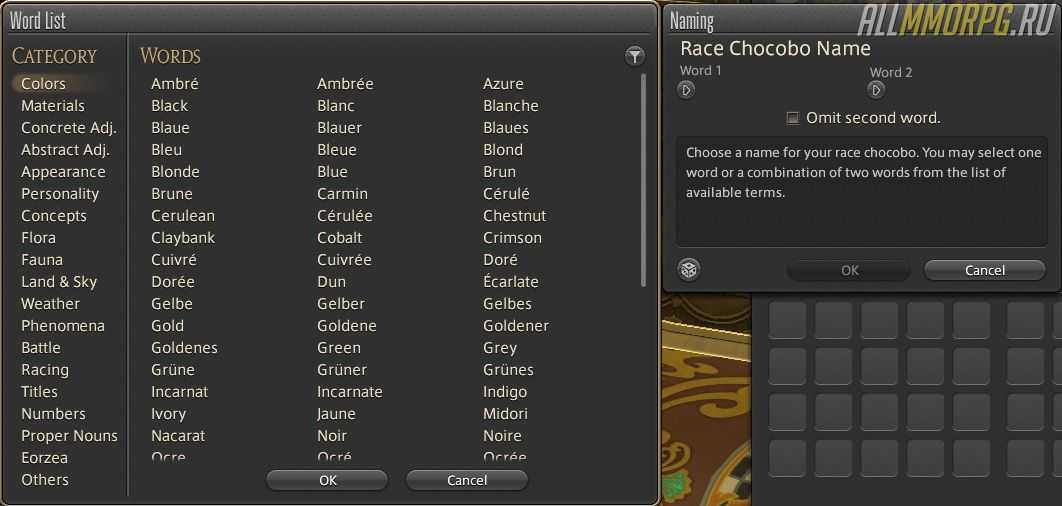Viewport: 1062px width, 506px height.
Task: Choose the word Azure
Action: click(x=503, y=84)
